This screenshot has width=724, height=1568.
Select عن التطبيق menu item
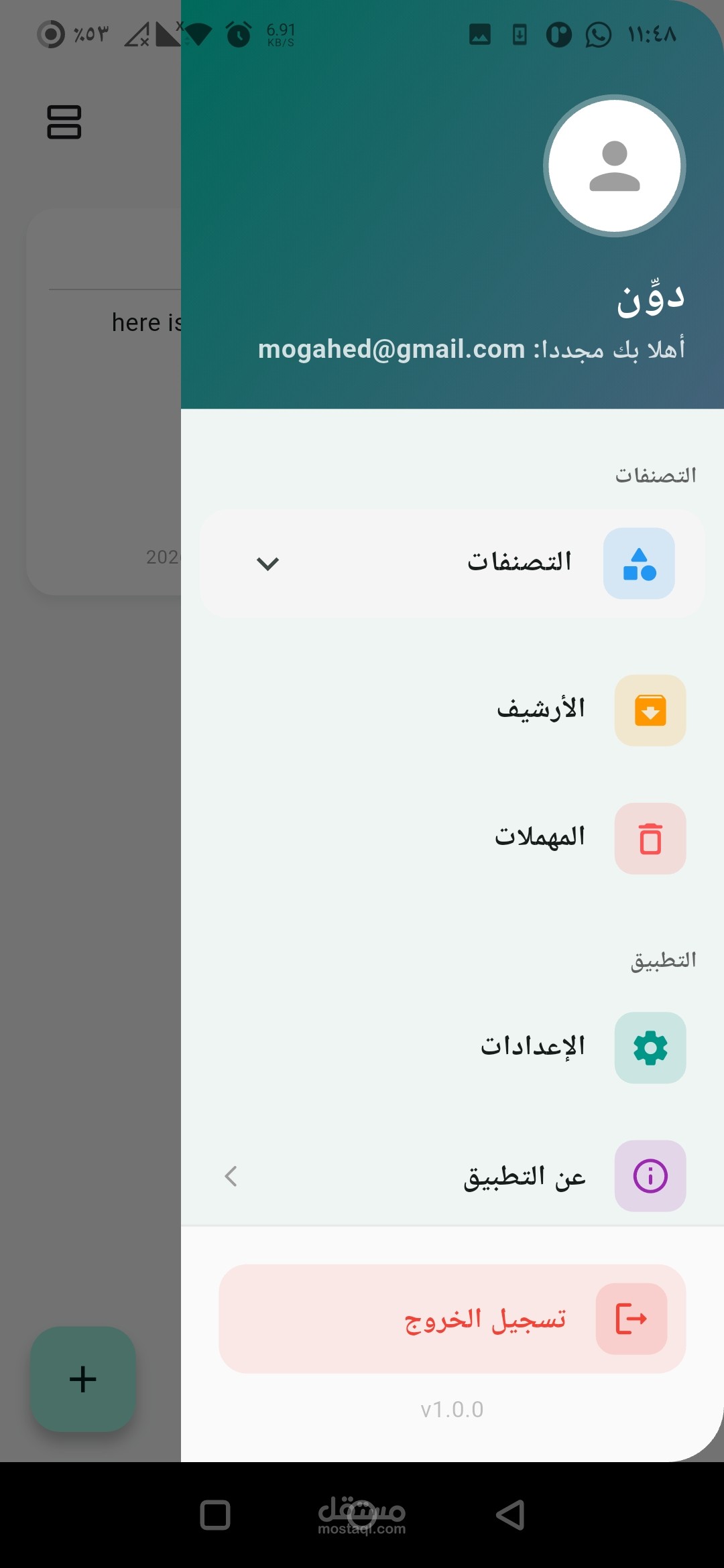click(x=452, y=1176)
